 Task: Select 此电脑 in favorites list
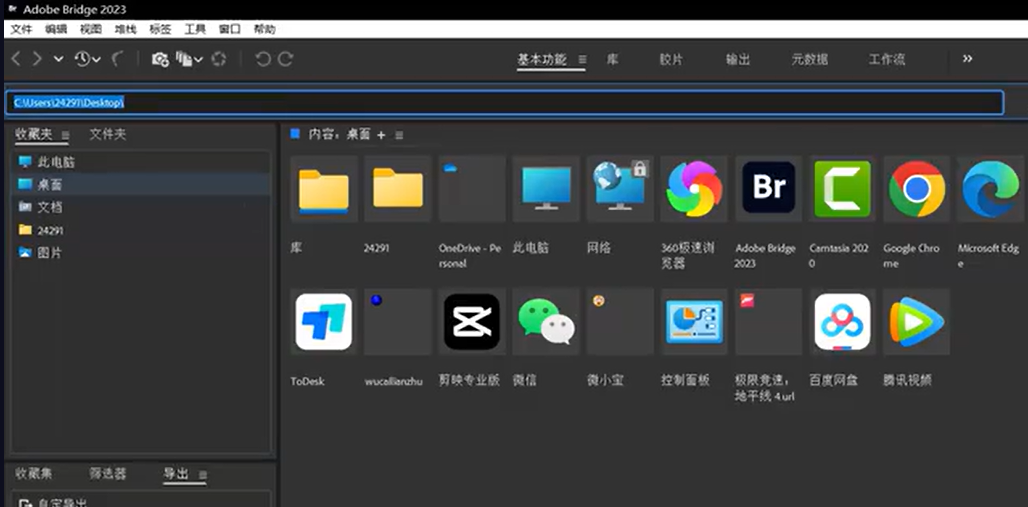pyautogui.click(x=56, y=162)
